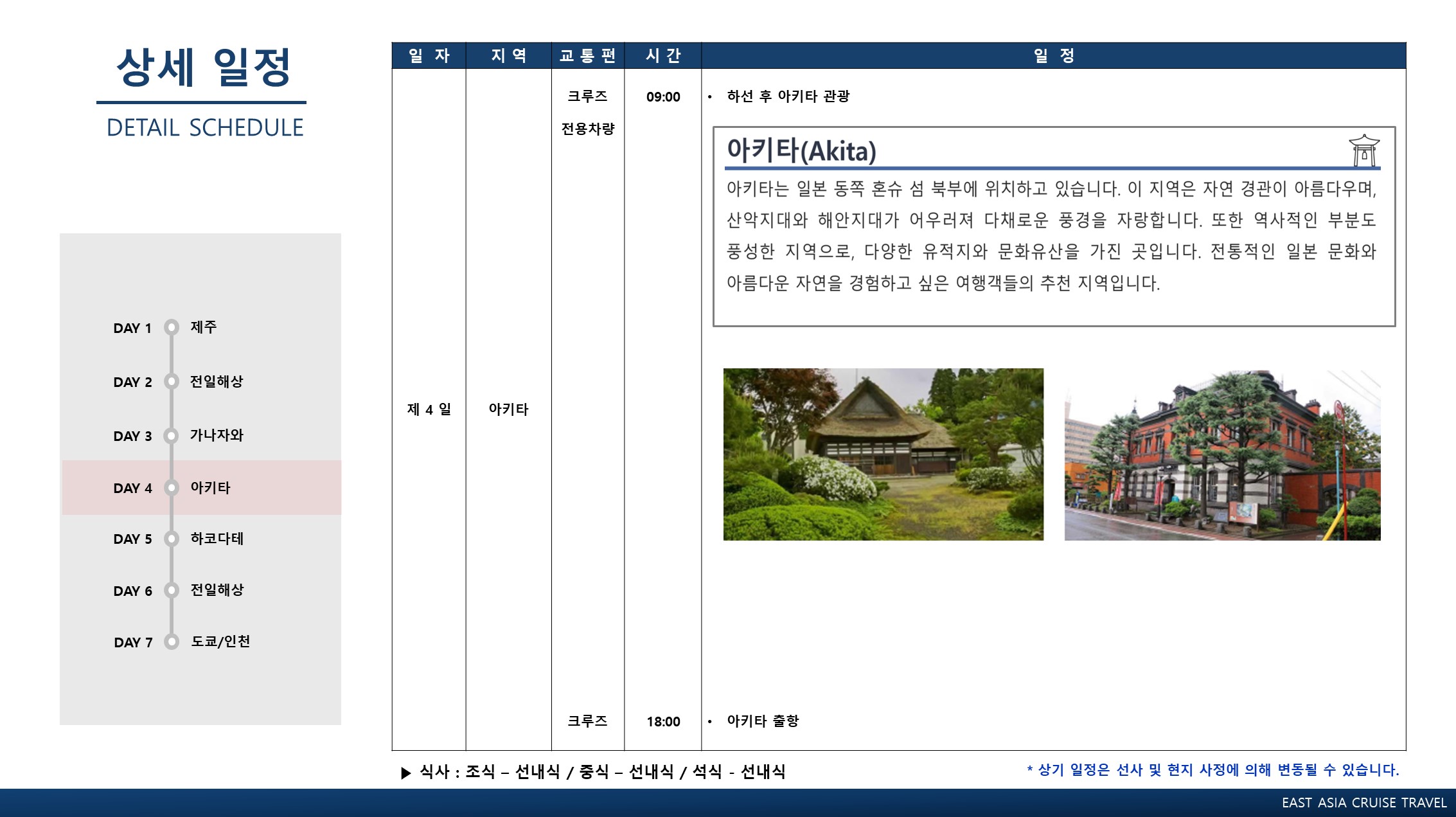Click the 일 정 column header

(1054, 55)
